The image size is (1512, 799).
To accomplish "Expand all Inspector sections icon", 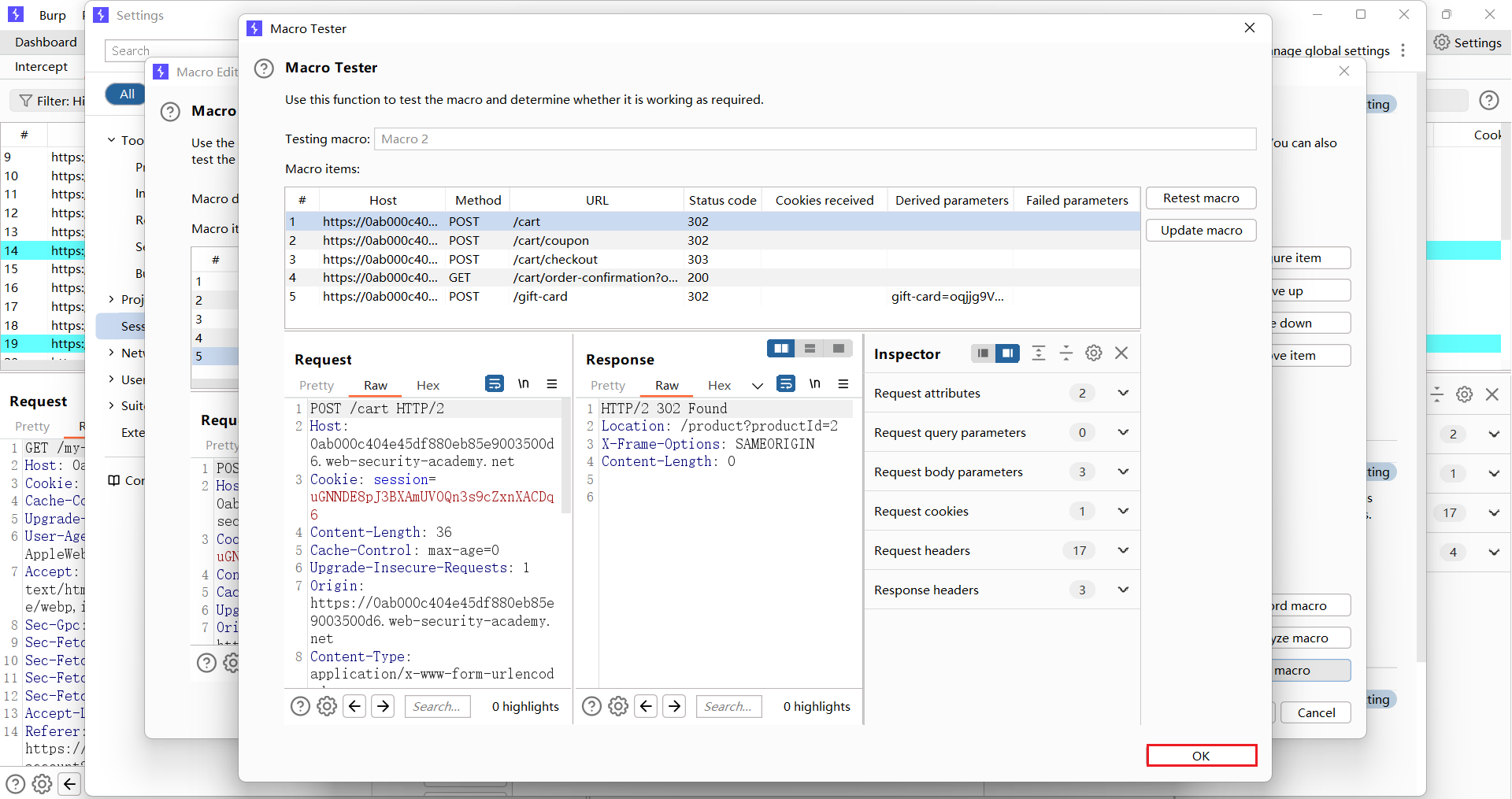I will coord(1039,353).
